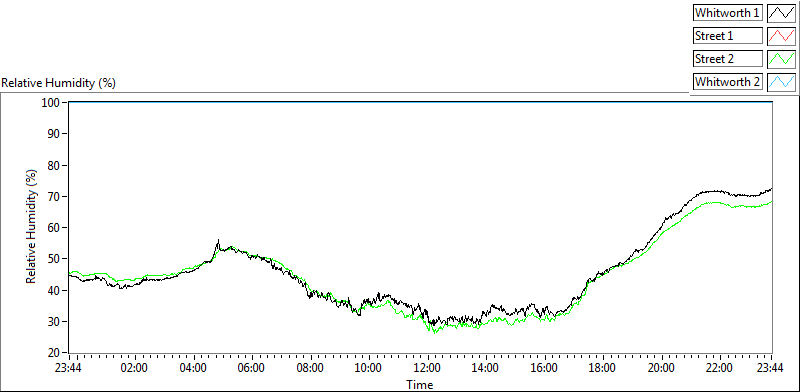The width and height of the screenshot is (800, 392).
Task: Open the Street 2 green plot style icon
Action: click(781, 59)
